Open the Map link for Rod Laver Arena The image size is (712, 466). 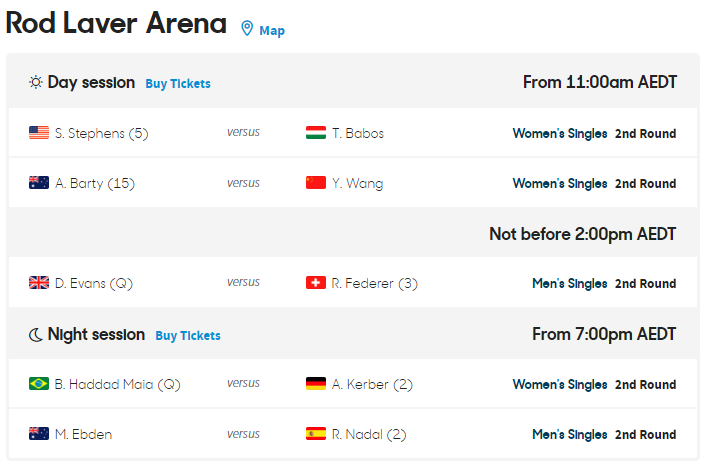(272, 30)
